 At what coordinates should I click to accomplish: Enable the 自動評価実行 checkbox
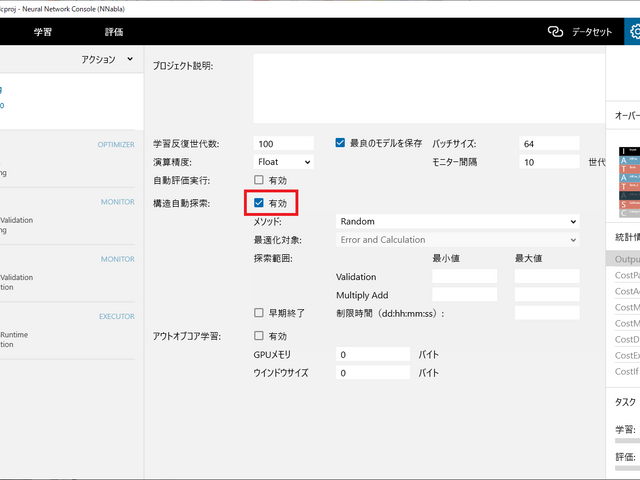pos(259,180)
